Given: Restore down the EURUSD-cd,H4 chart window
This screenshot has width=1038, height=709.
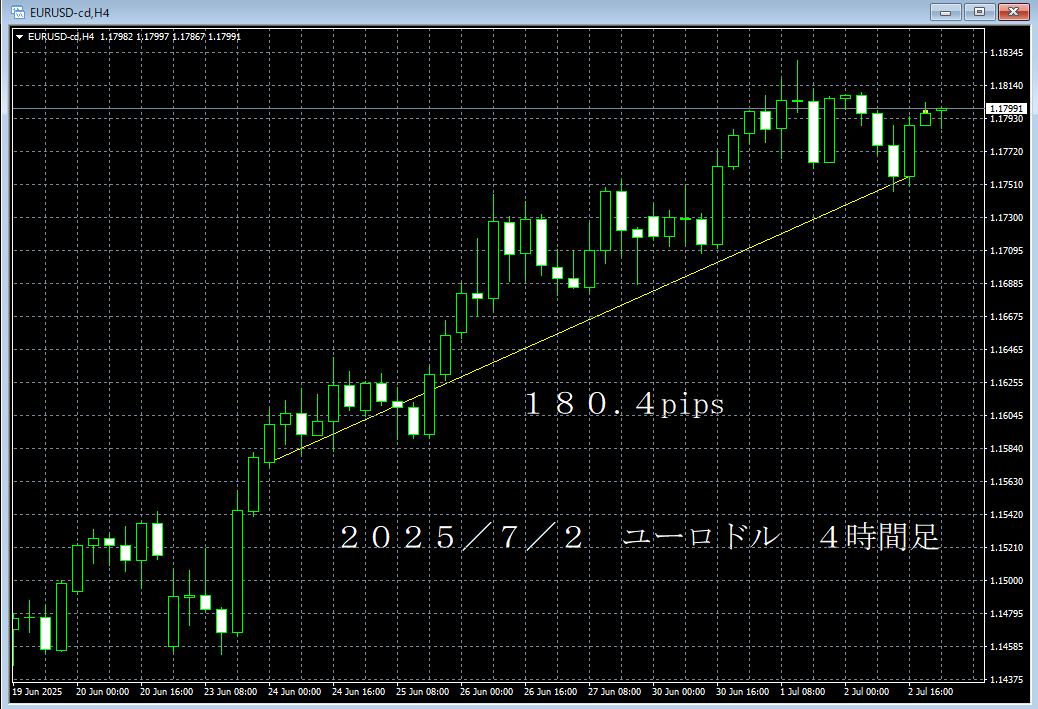Looking at the screenshot, I should (979, 11).
